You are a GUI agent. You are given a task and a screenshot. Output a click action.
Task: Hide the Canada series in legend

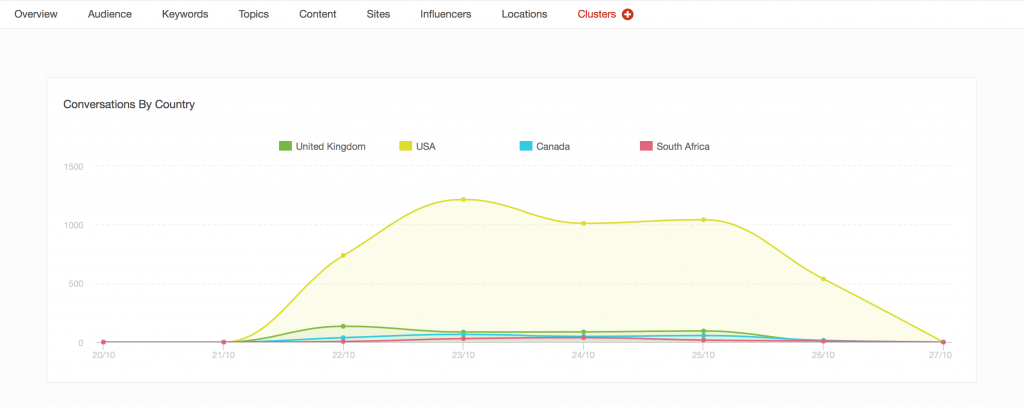pos(552,146)
